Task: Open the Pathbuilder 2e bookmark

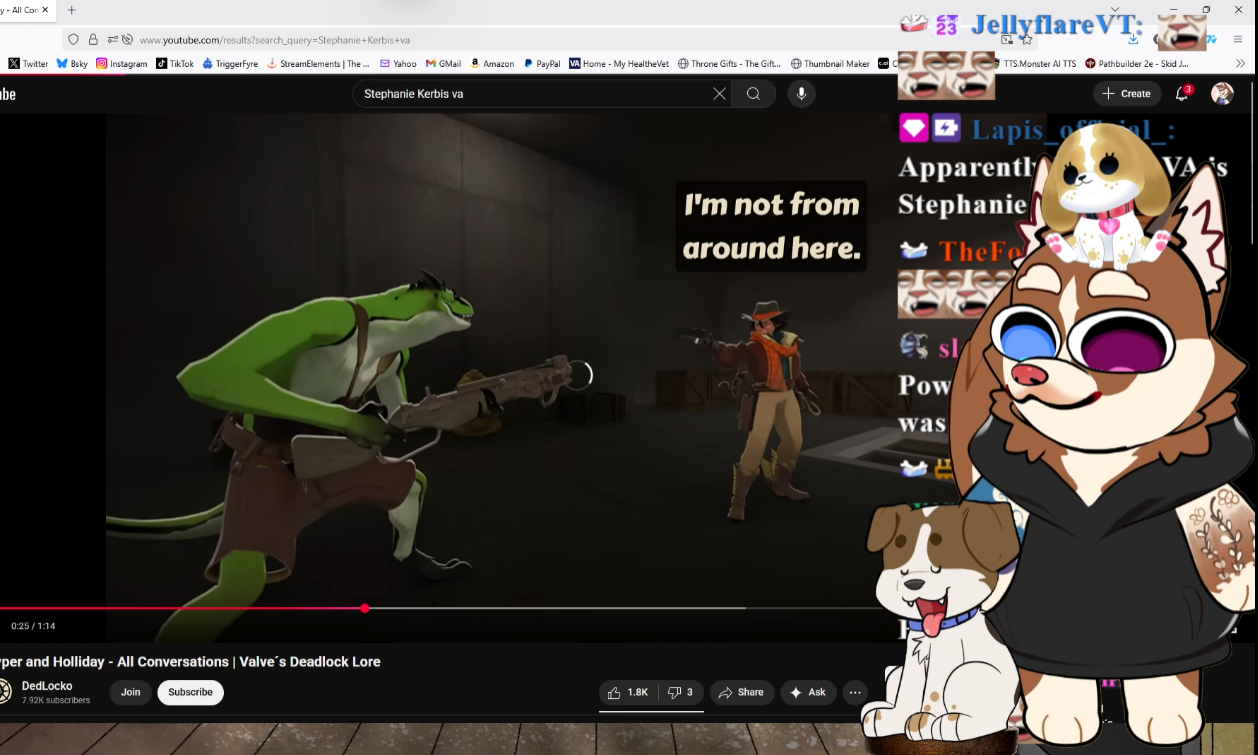Action: (x=1137, y=64)
